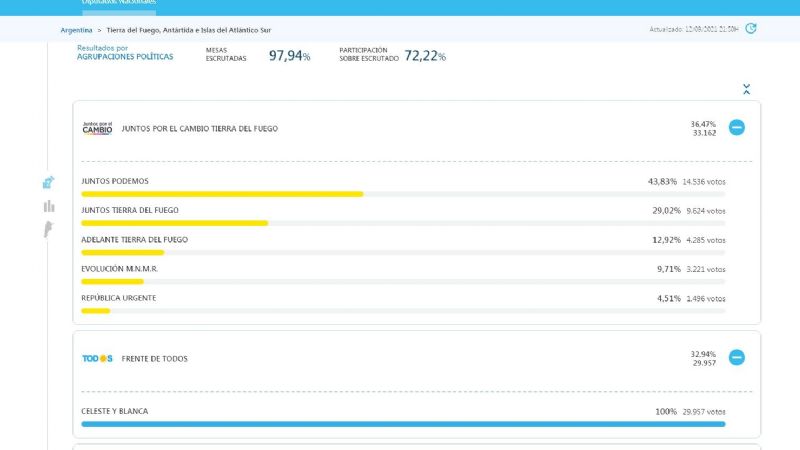Viewport: 800px width, 450px height.
Task: Click the 43,83% Juntos Podemos percentage
Action: coord(662,181)
